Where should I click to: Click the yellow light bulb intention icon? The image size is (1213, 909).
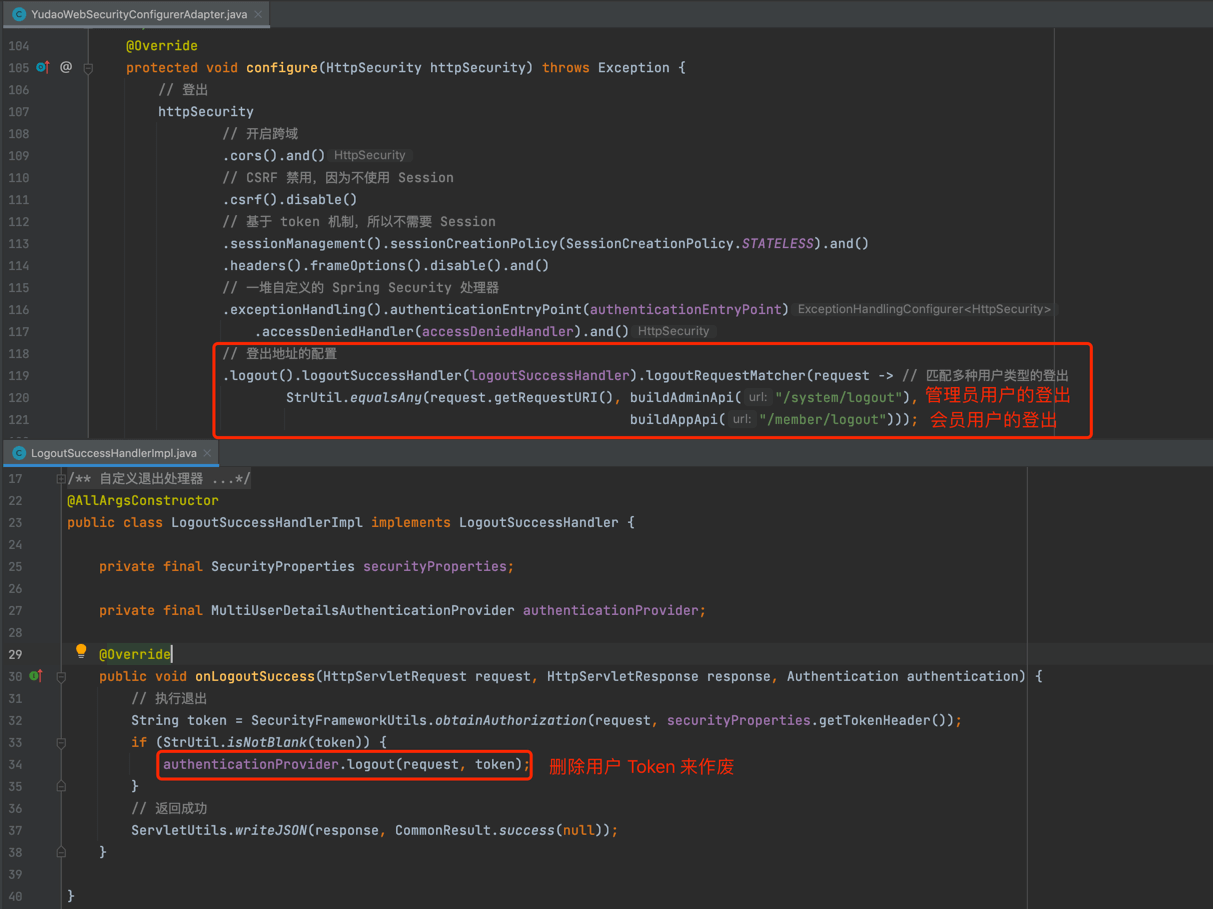[81, 652]
